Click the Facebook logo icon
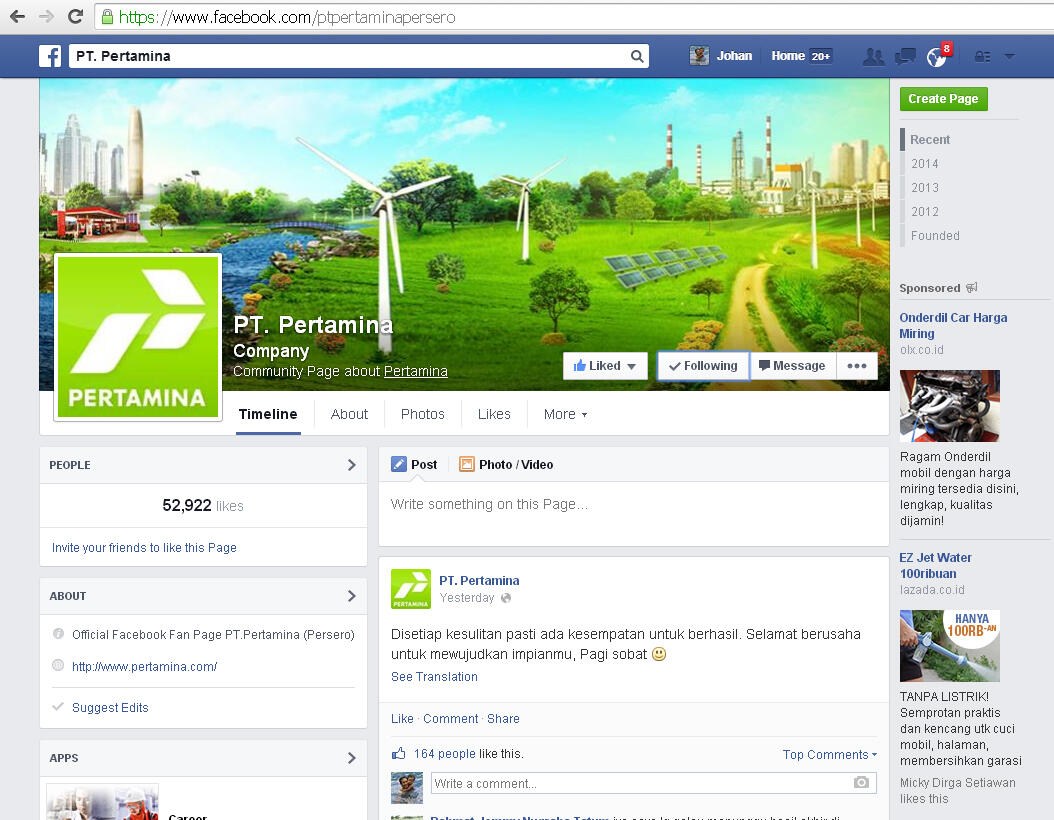 (x=50, y=56)
